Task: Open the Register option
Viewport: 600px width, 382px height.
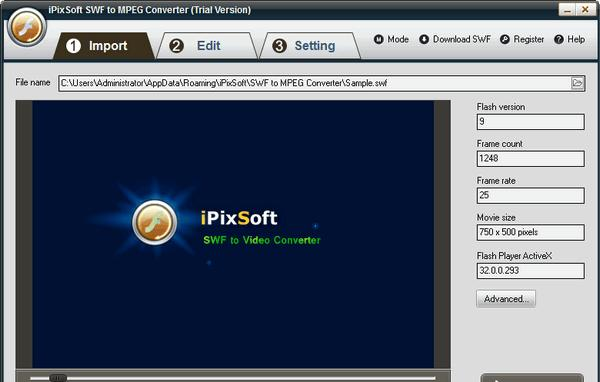Action: [522, 39]
